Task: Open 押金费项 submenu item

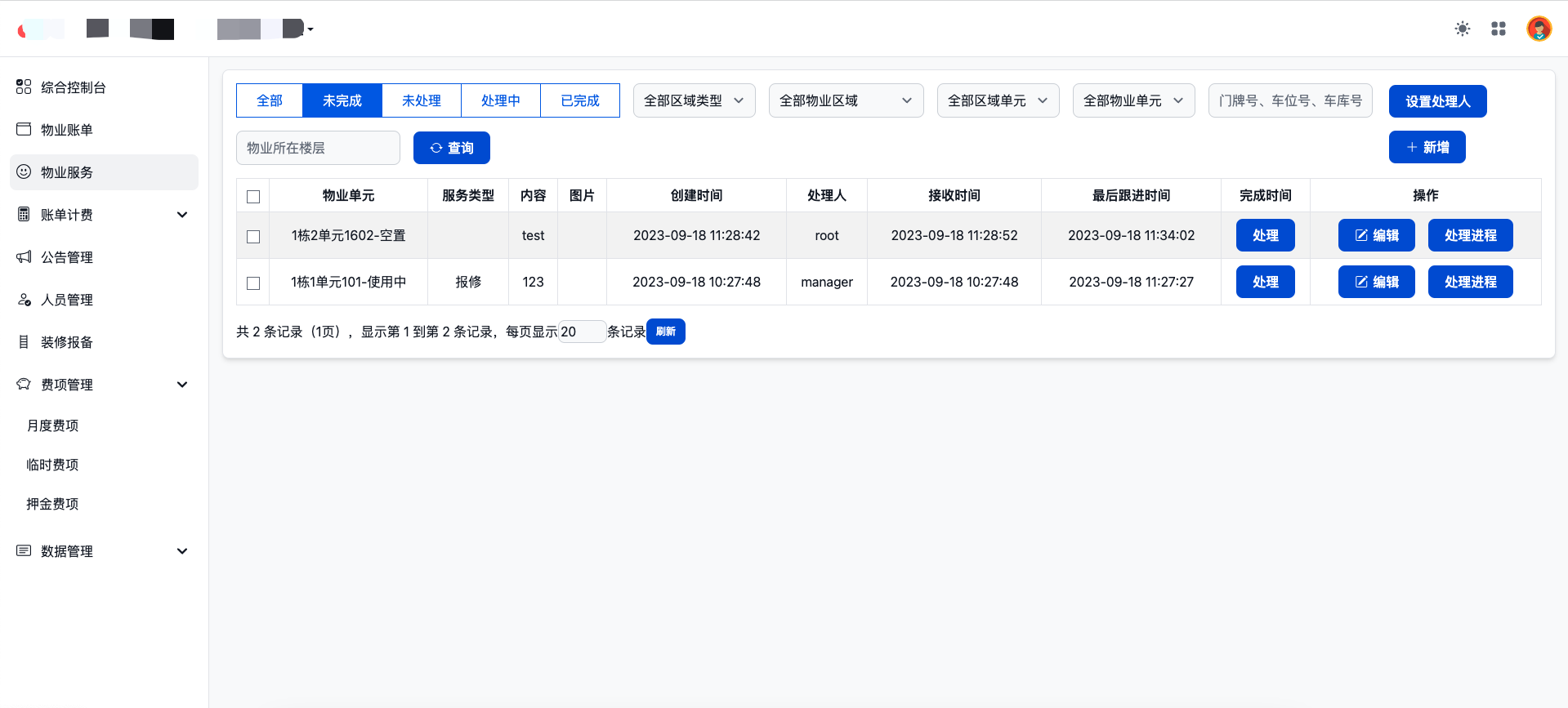Action: coord(52,504)
